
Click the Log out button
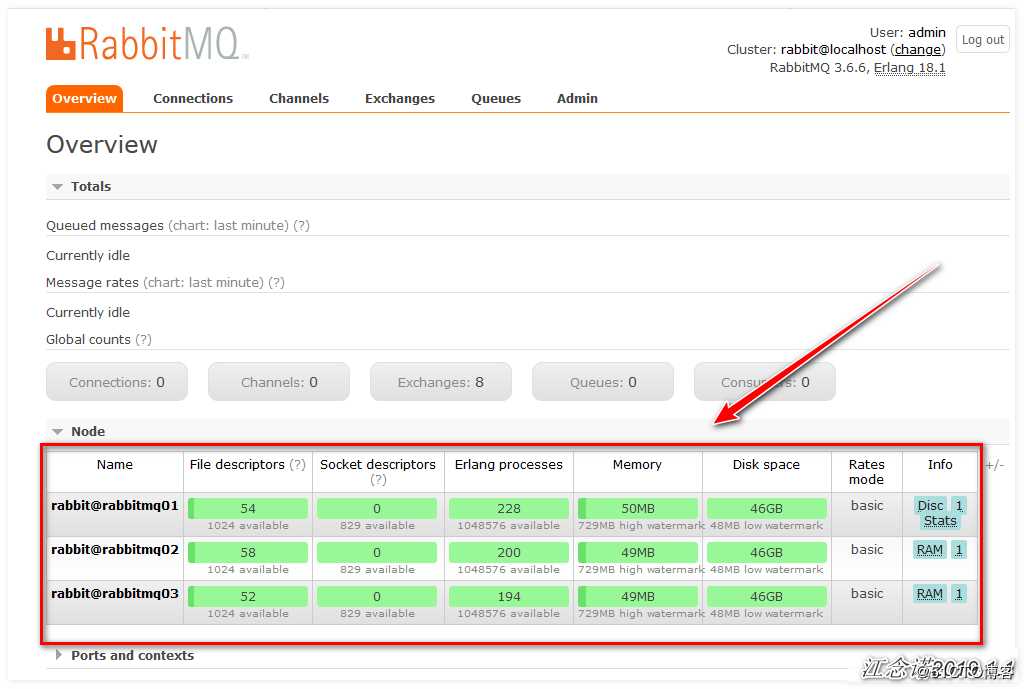point(982,40)
